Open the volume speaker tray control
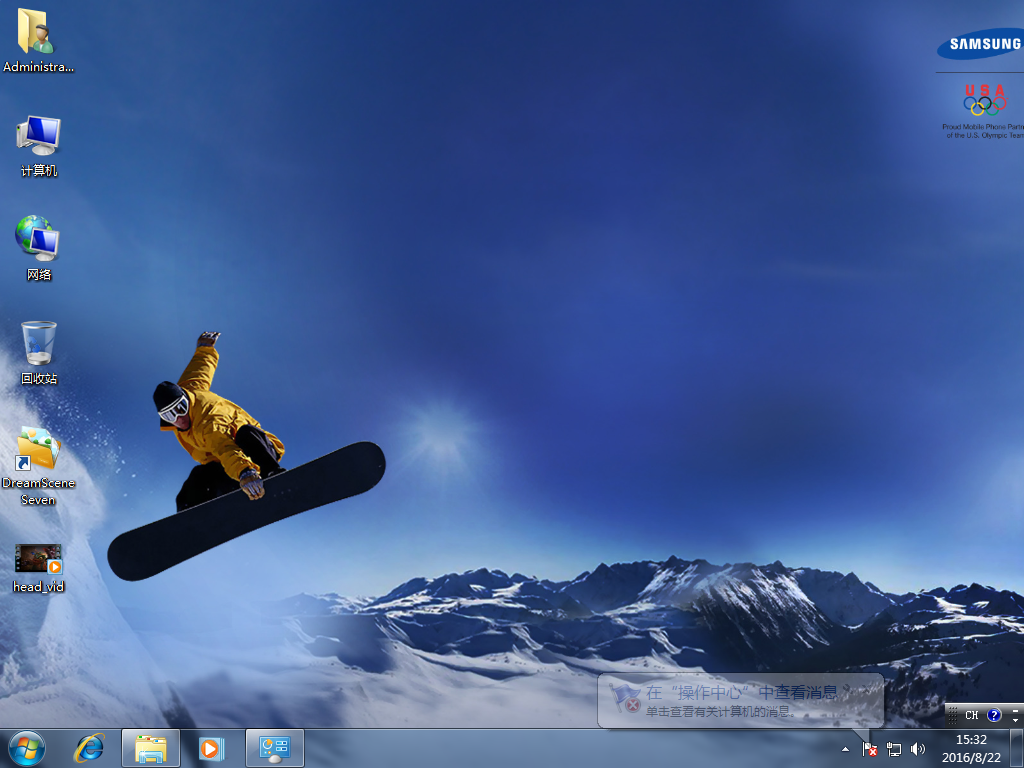The width and height of the screenshot is (1024, 768). point(918,748)
